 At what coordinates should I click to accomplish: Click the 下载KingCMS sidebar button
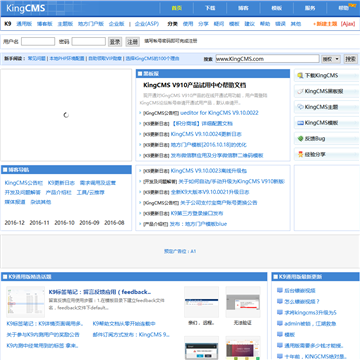(x=327, y=76)
